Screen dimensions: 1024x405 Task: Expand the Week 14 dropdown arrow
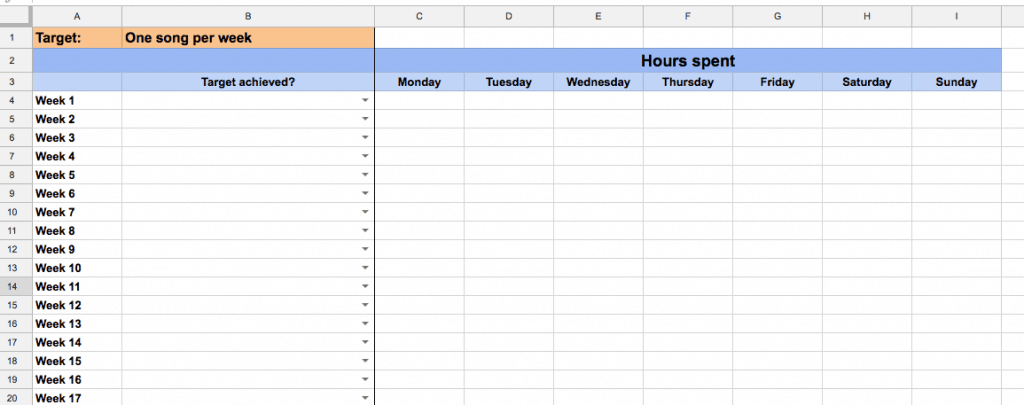[x=365, y=343]
